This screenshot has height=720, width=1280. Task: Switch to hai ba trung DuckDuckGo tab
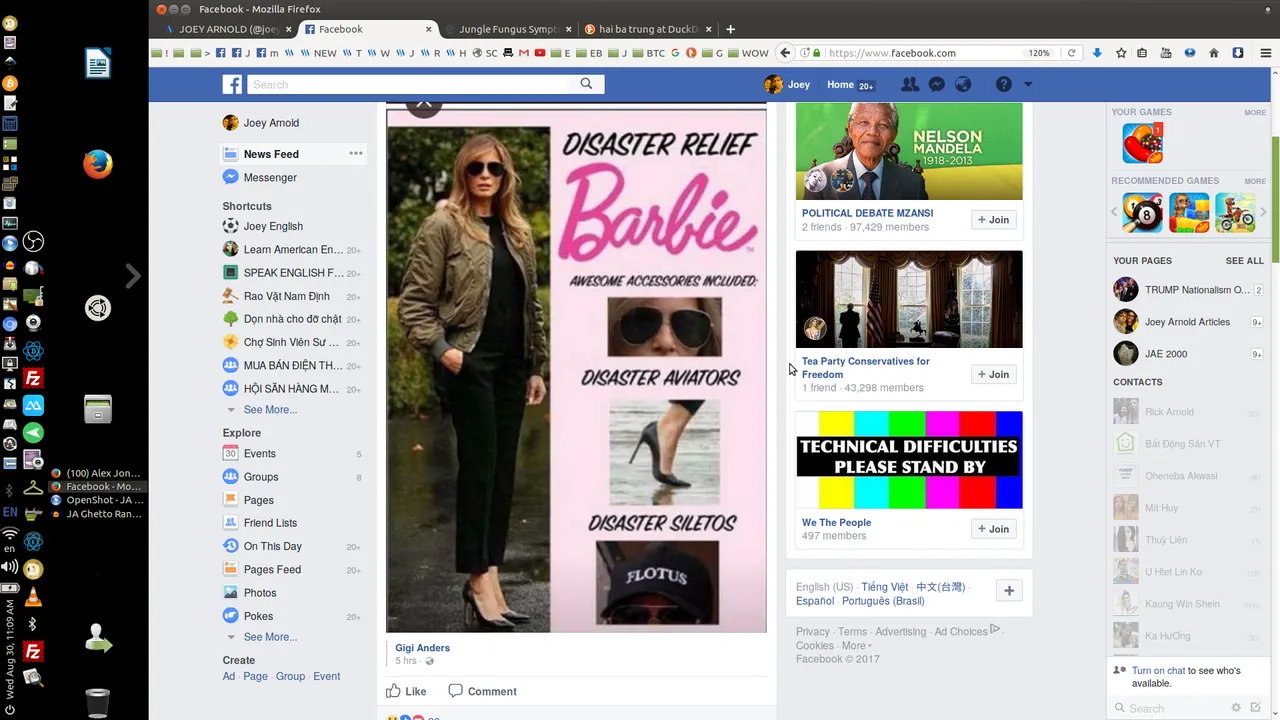(647, 29)
